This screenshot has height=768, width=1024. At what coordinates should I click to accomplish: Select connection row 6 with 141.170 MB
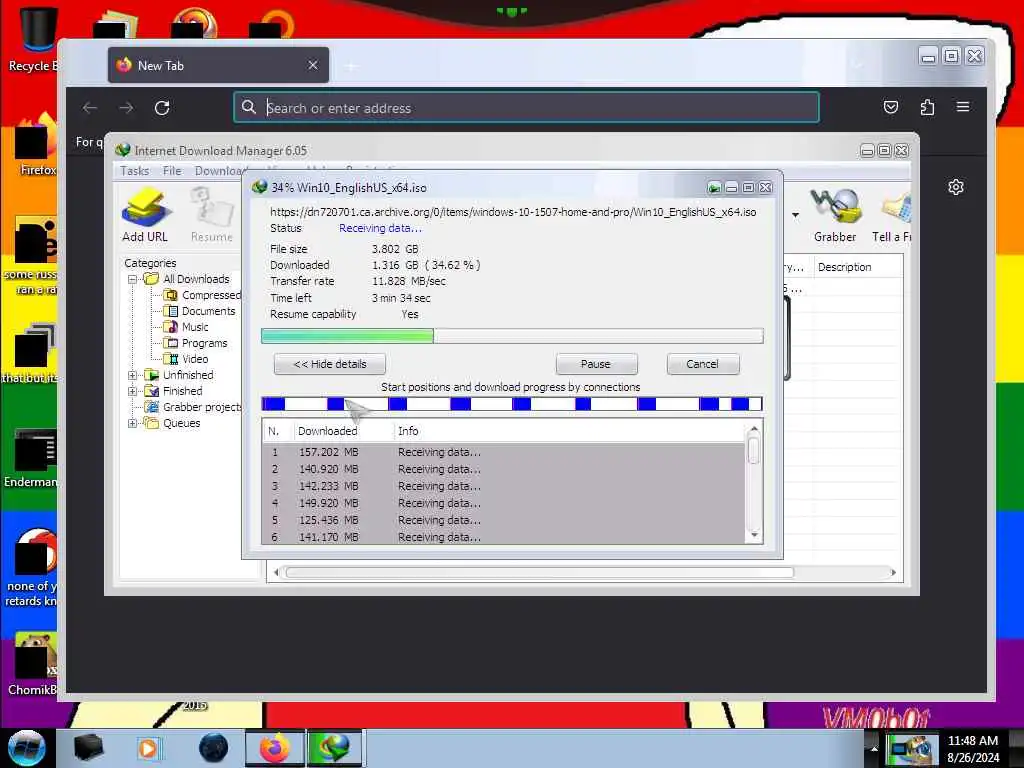504,537
